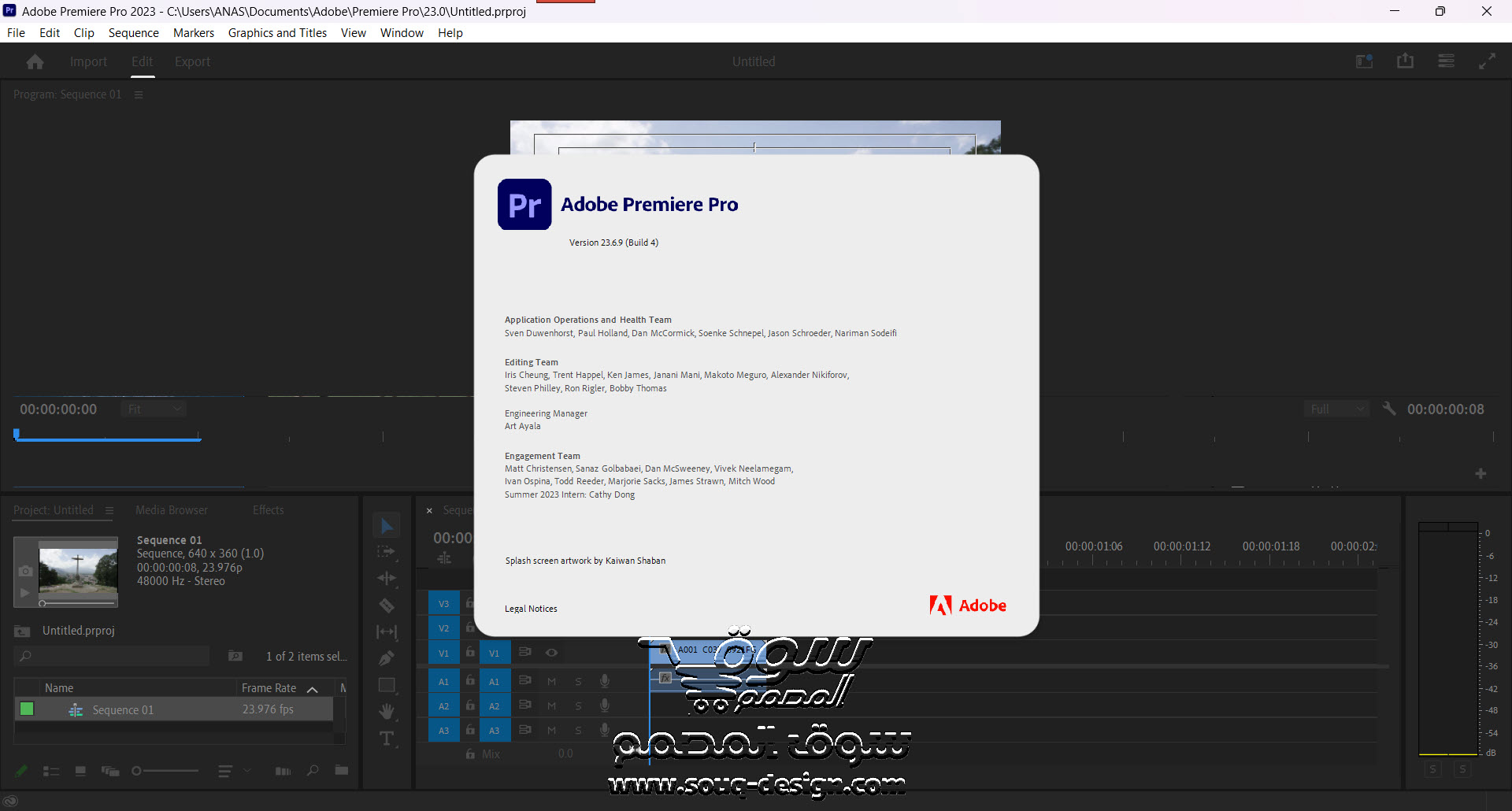Viewport: 1512px width, 811px height.
Task: Toggle sync lock for track A3
Action: [x=525, y=730]
